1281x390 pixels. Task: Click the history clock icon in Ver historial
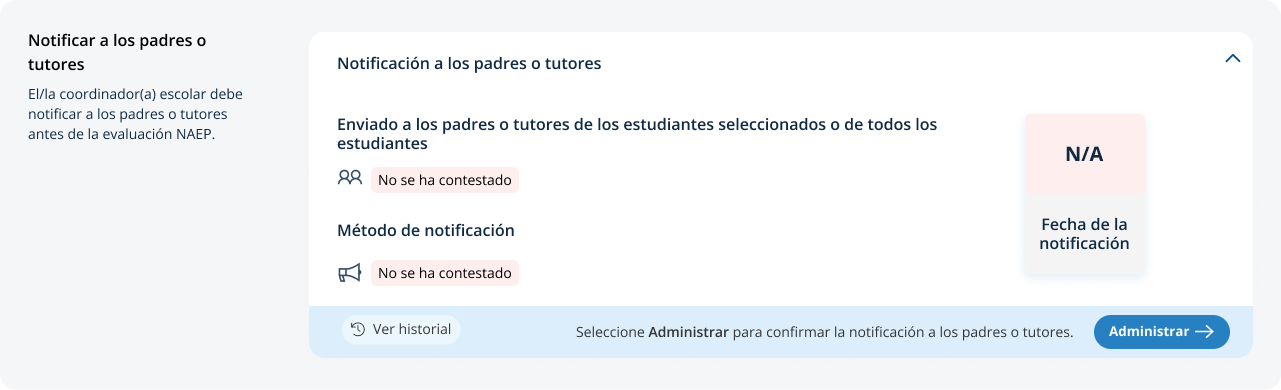point(358,329)
